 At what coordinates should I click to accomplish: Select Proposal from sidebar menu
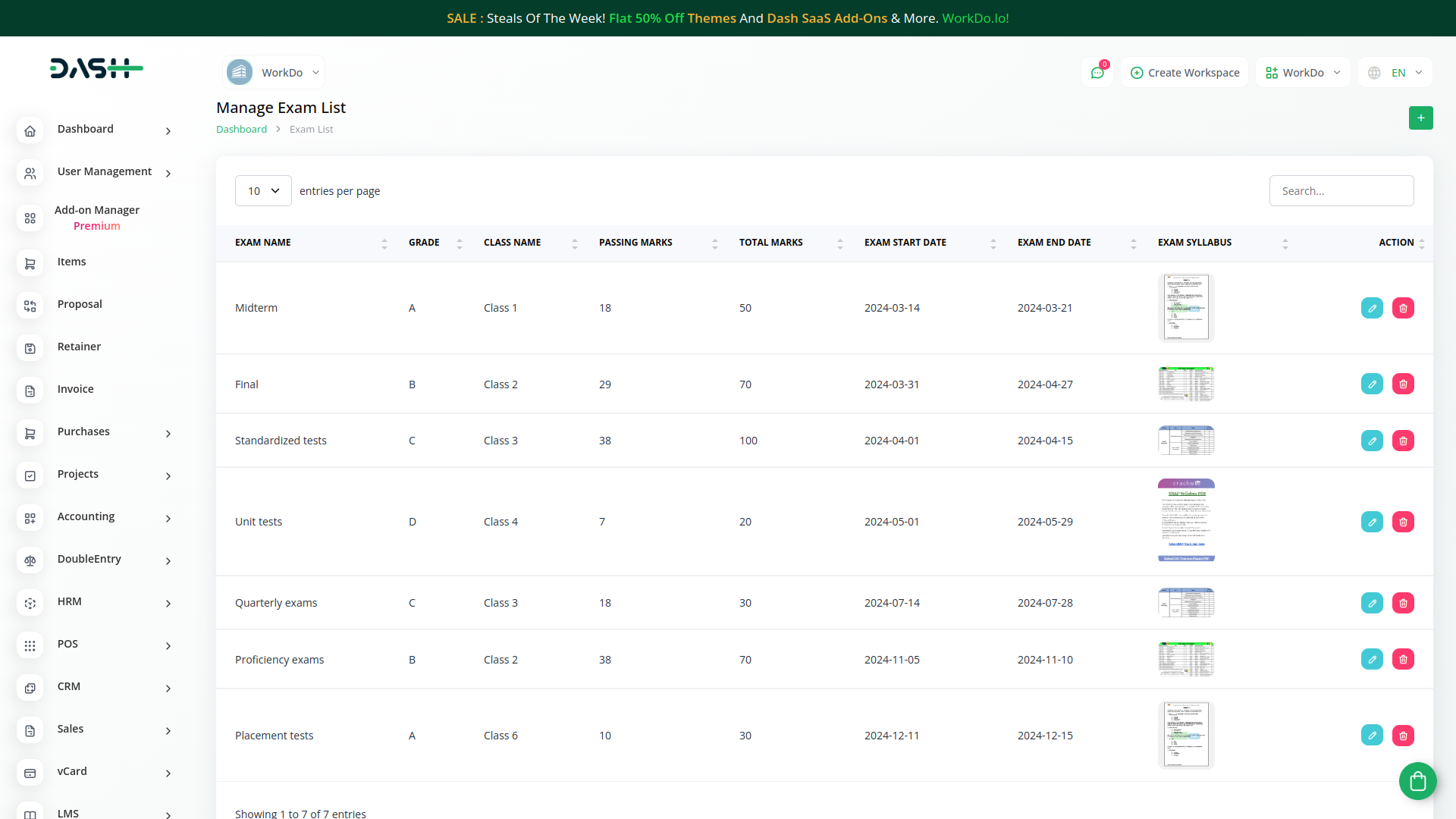coord(79,304)
